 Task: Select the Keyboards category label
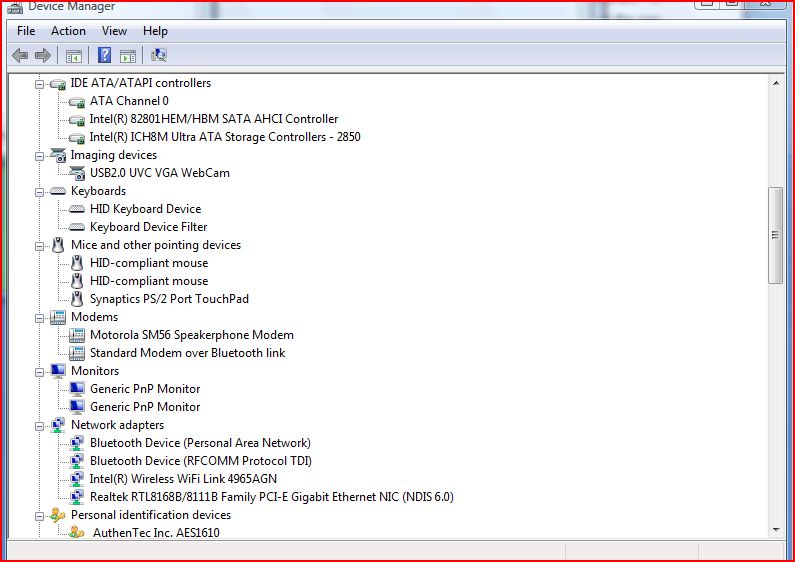click(98, 191)
